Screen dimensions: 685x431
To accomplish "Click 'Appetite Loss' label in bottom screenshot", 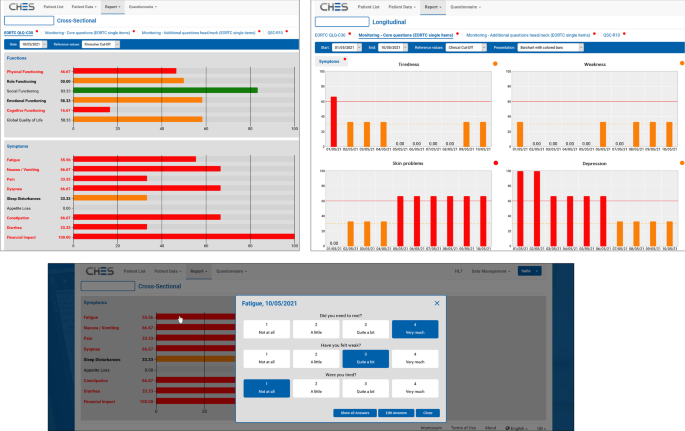I will click(x=97, y=370).
